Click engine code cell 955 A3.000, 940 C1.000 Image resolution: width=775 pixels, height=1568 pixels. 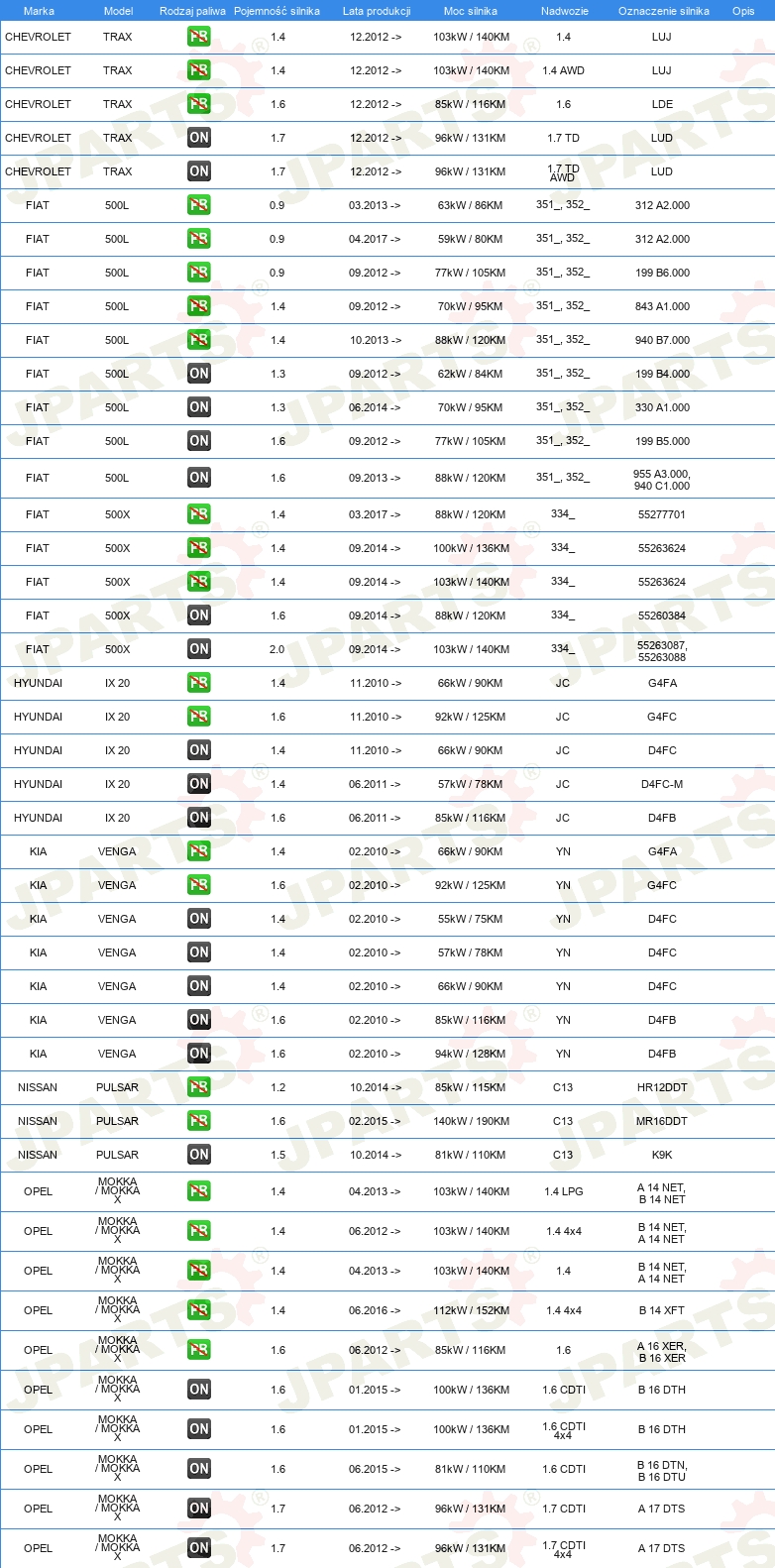(662, 480)
